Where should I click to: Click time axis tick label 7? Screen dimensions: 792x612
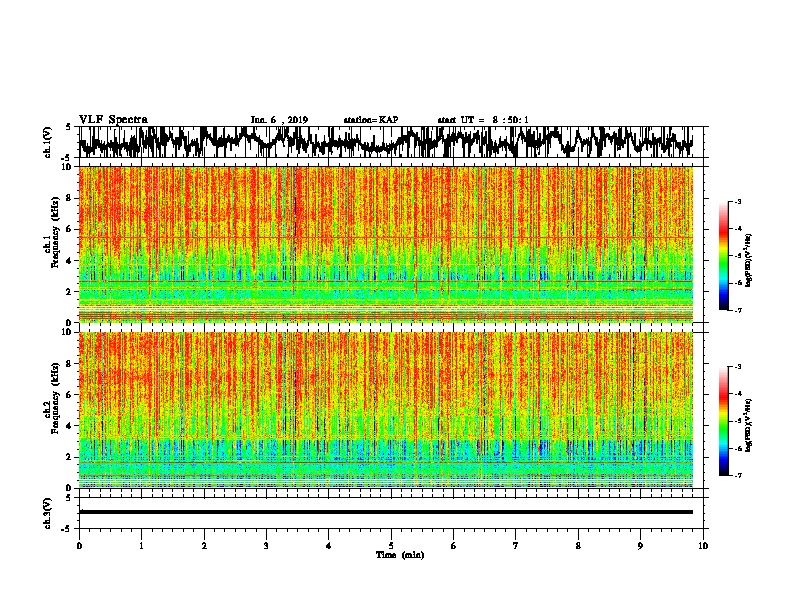pos(516,545)
